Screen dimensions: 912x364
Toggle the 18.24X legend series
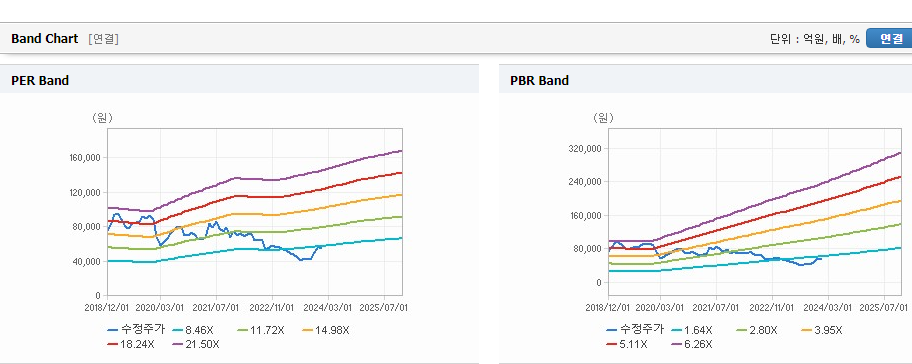(x=131, y=344)
